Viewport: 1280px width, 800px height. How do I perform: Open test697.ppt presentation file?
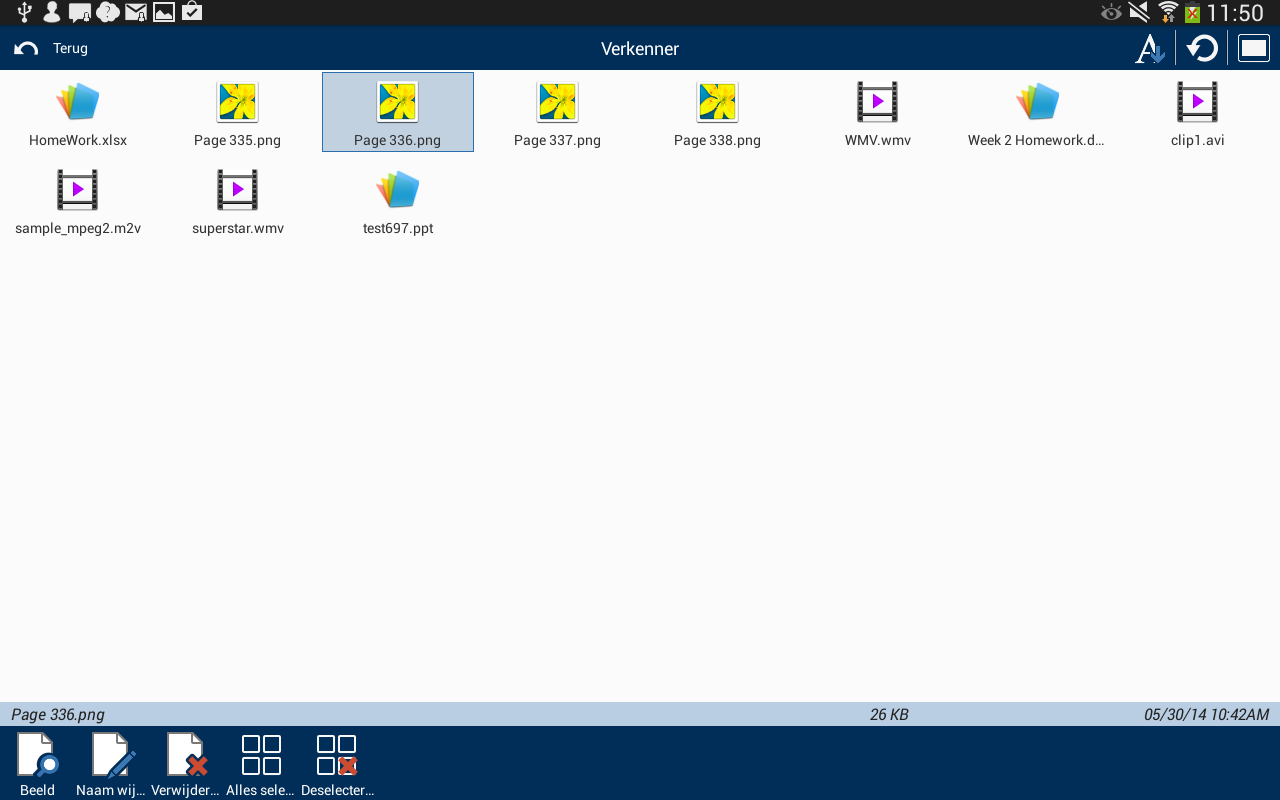tap(398, 200)
